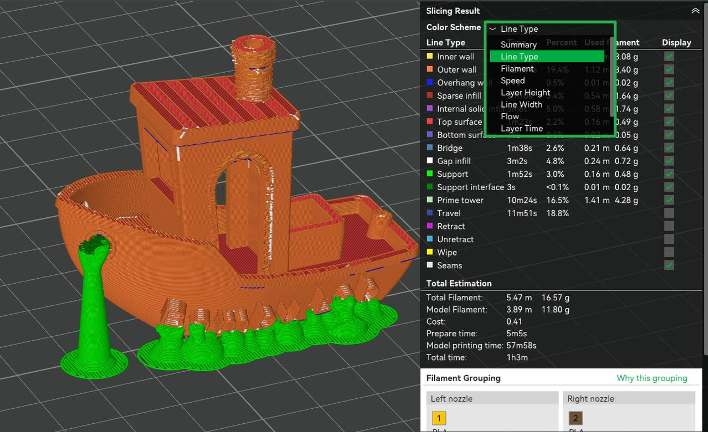Toggle Seams display checkbox
The image size is (708, 432).
pos(669,265)
